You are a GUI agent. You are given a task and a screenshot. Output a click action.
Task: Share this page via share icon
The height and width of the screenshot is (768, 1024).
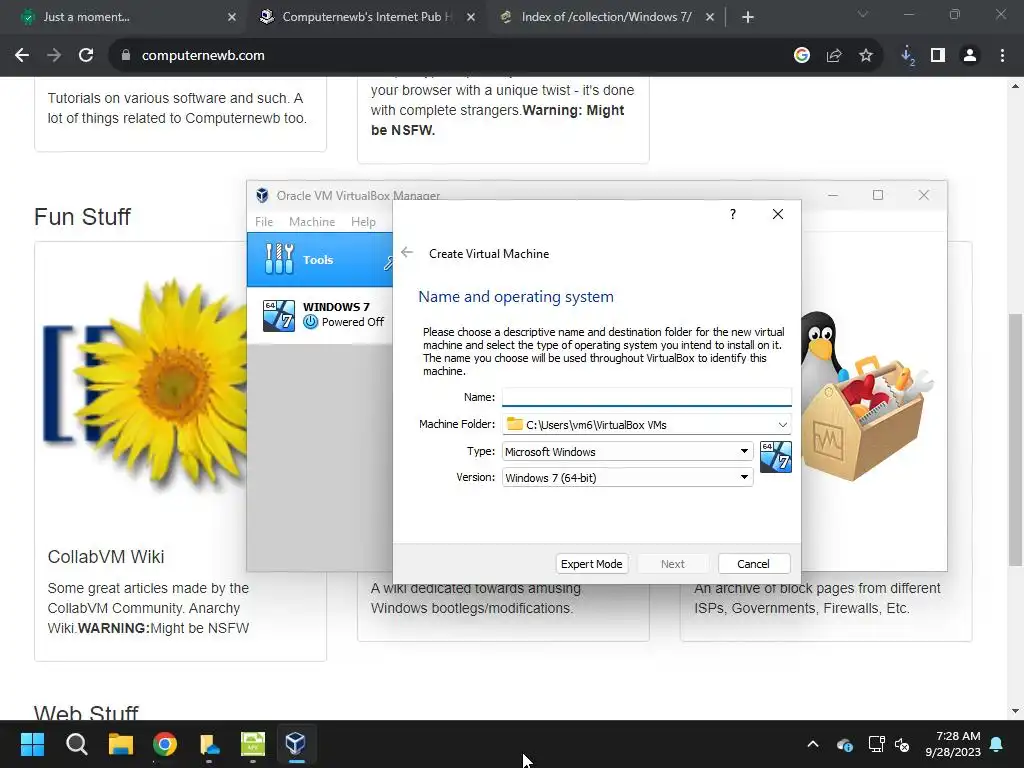(x=834, y=56)
